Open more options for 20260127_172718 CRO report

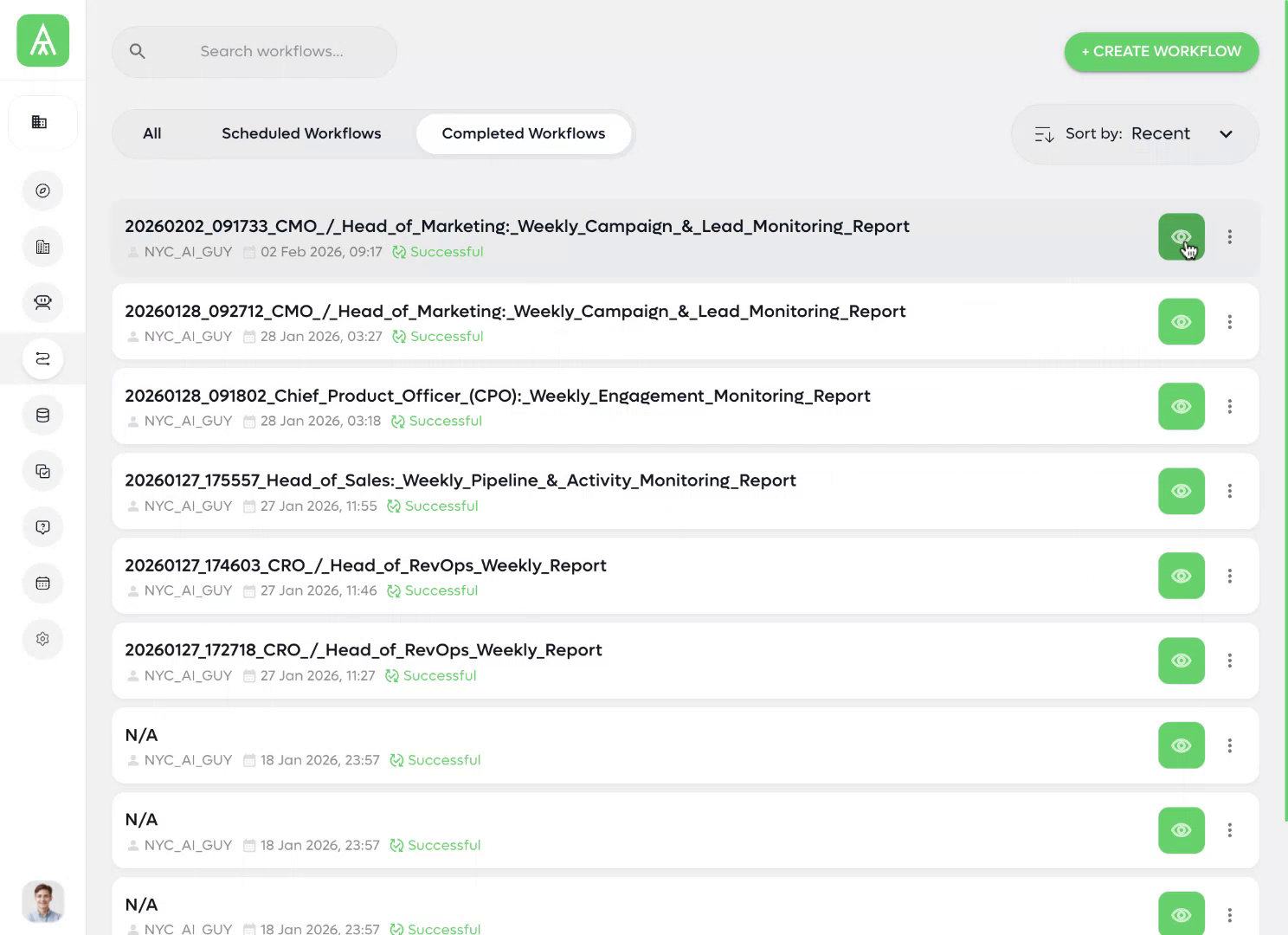(1229, 661)
